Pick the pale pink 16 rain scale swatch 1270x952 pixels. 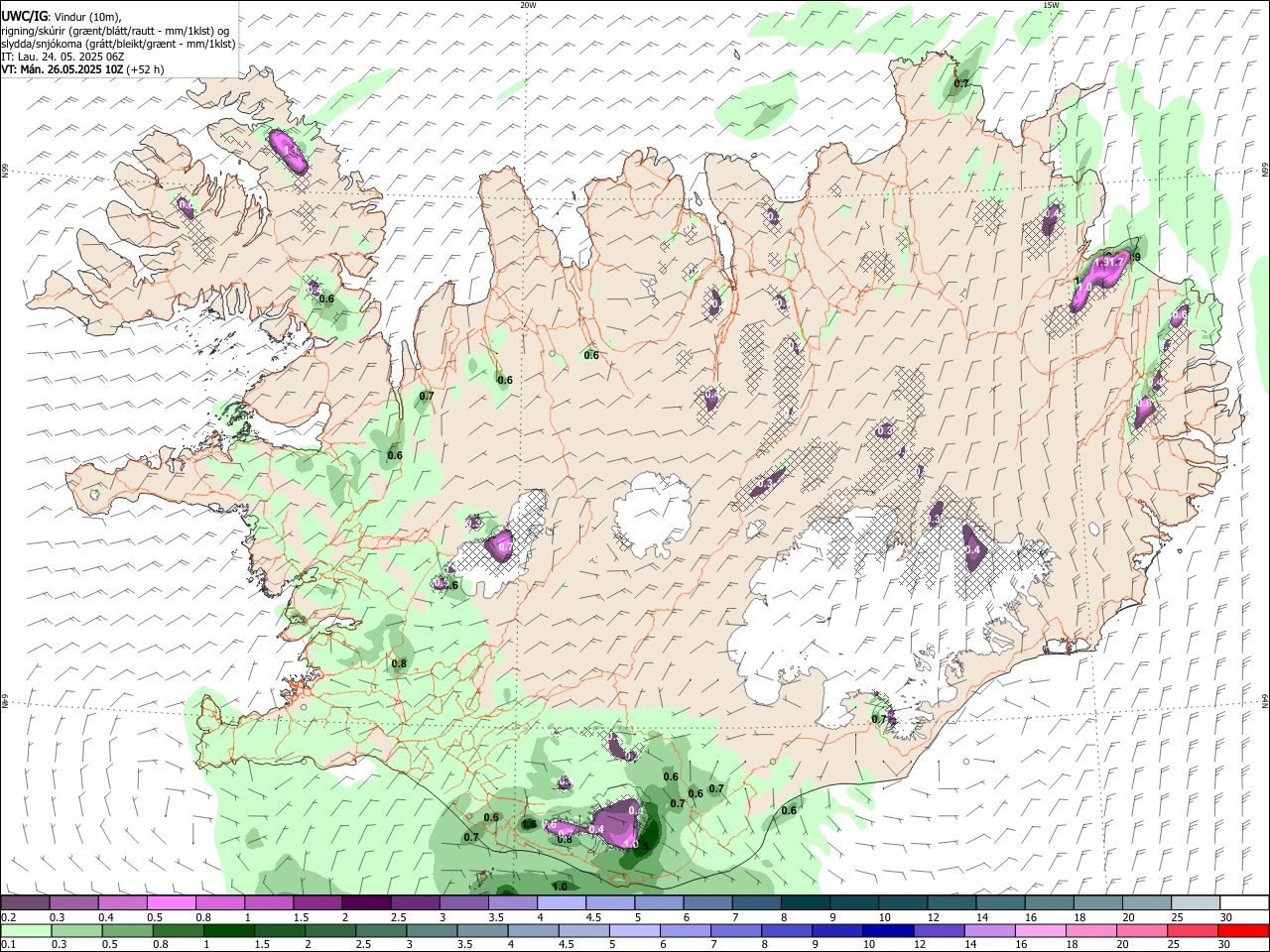(1039, 931)
